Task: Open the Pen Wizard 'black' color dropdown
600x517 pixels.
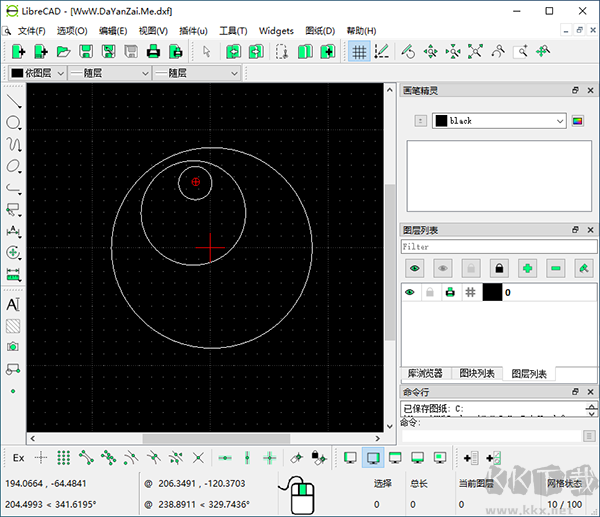Action: (x=499, y=121)
